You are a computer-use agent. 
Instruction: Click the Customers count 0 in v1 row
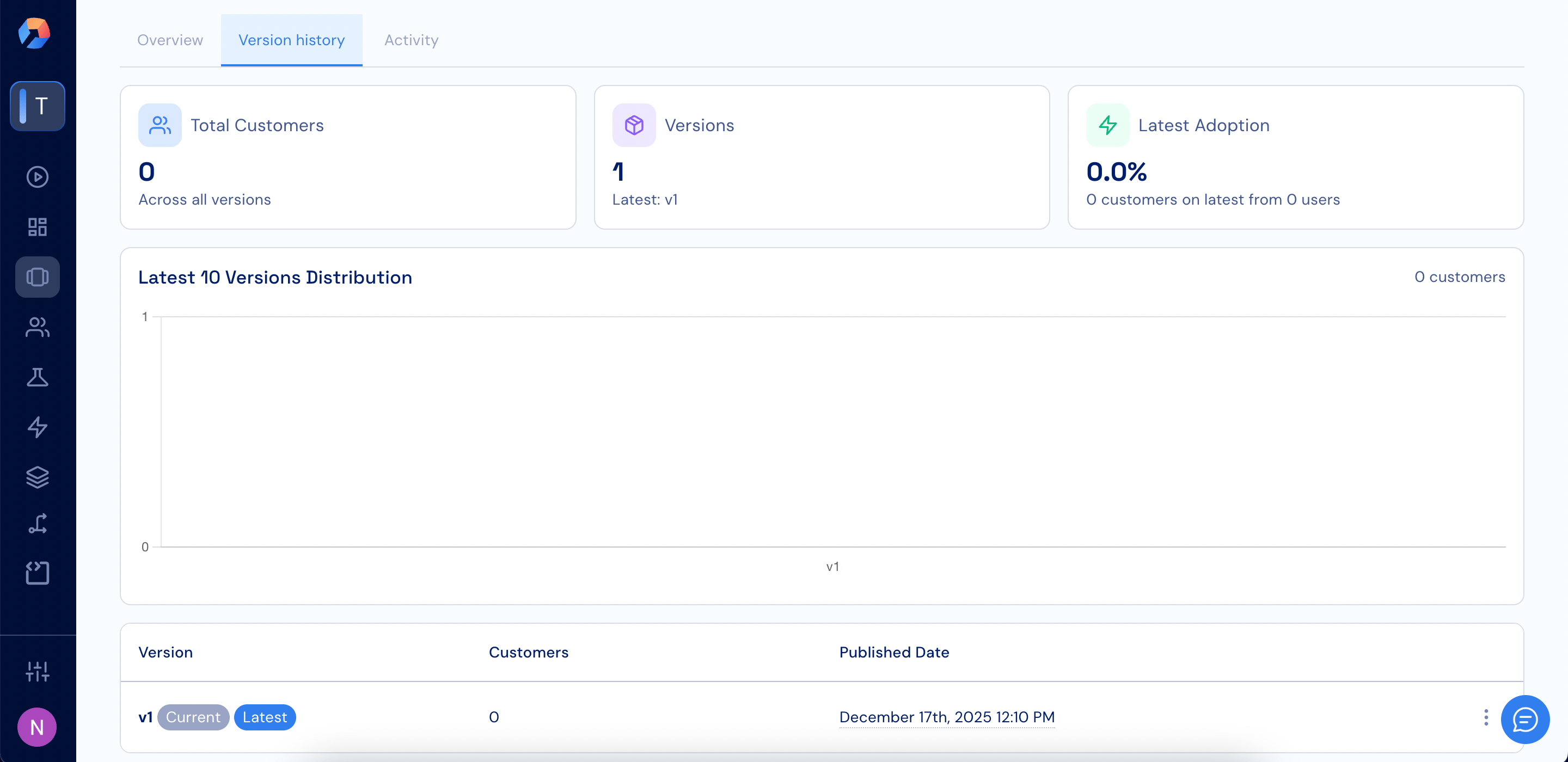point(494,717)
